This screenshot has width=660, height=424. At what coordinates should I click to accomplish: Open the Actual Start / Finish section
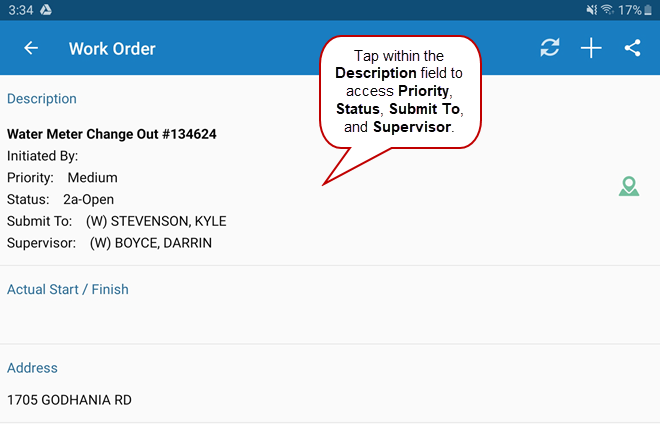(68, 290)
